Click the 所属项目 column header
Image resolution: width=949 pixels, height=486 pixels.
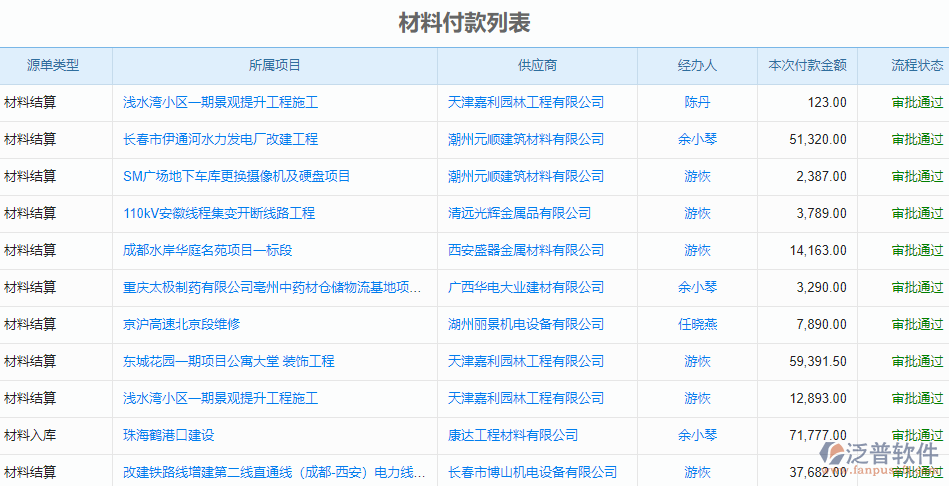coord(274,65)
